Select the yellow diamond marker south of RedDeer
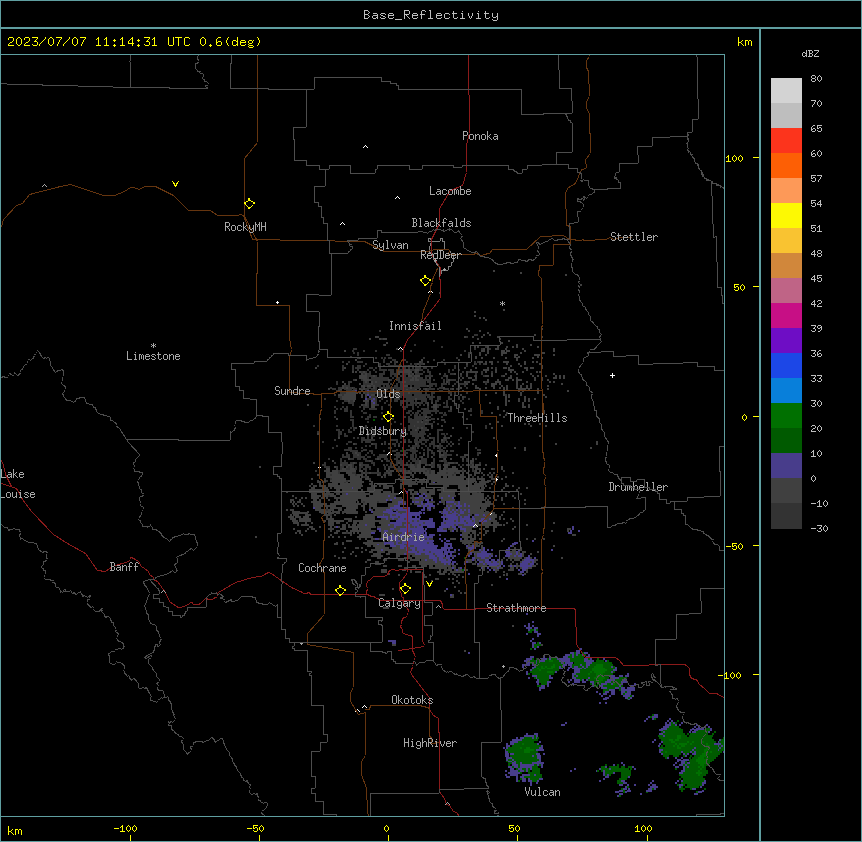The image size is (862, 842). [x=425, y=281]
